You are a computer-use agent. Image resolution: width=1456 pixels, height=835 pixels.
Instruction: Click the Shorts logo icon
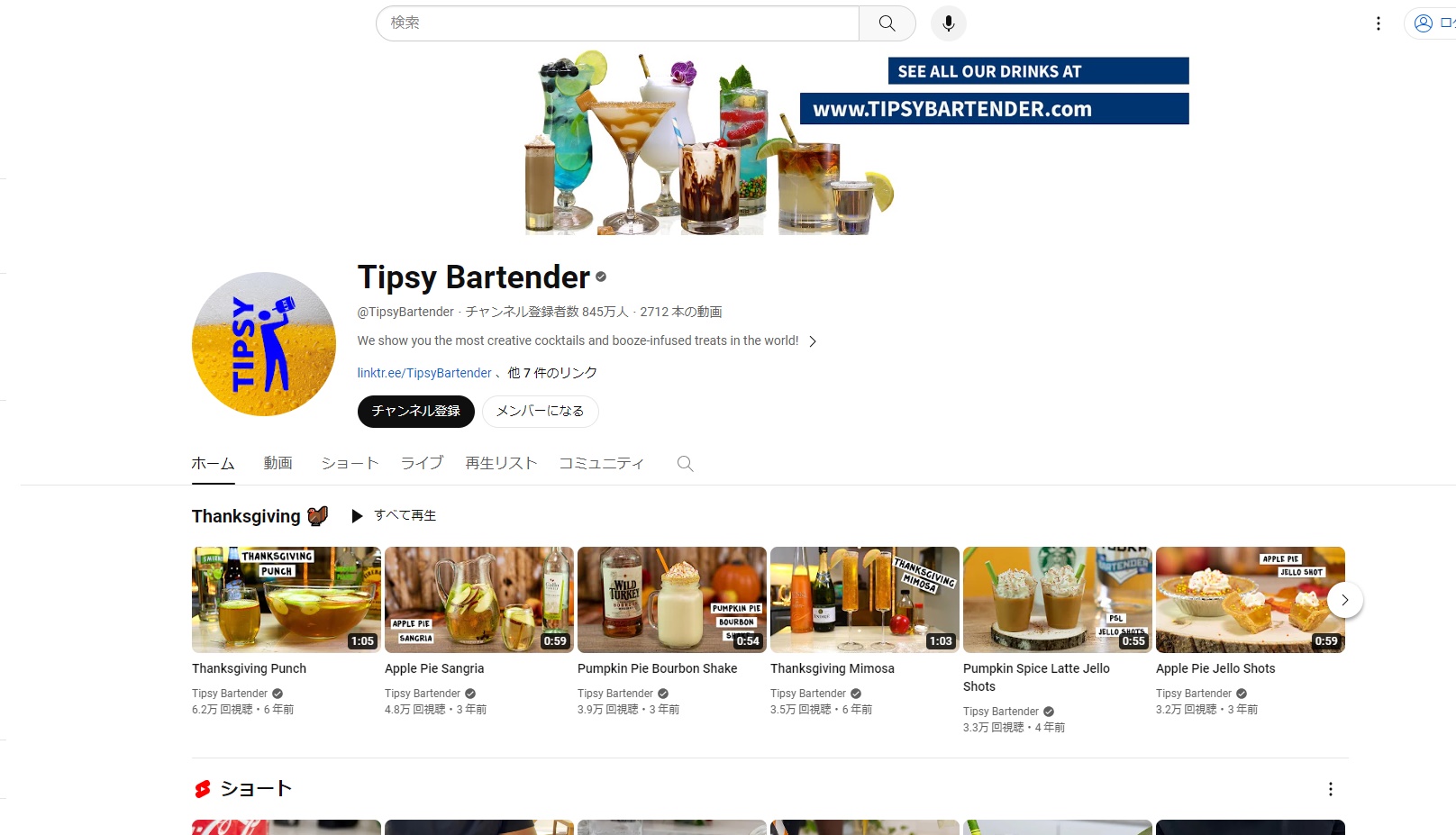(203, 789)
